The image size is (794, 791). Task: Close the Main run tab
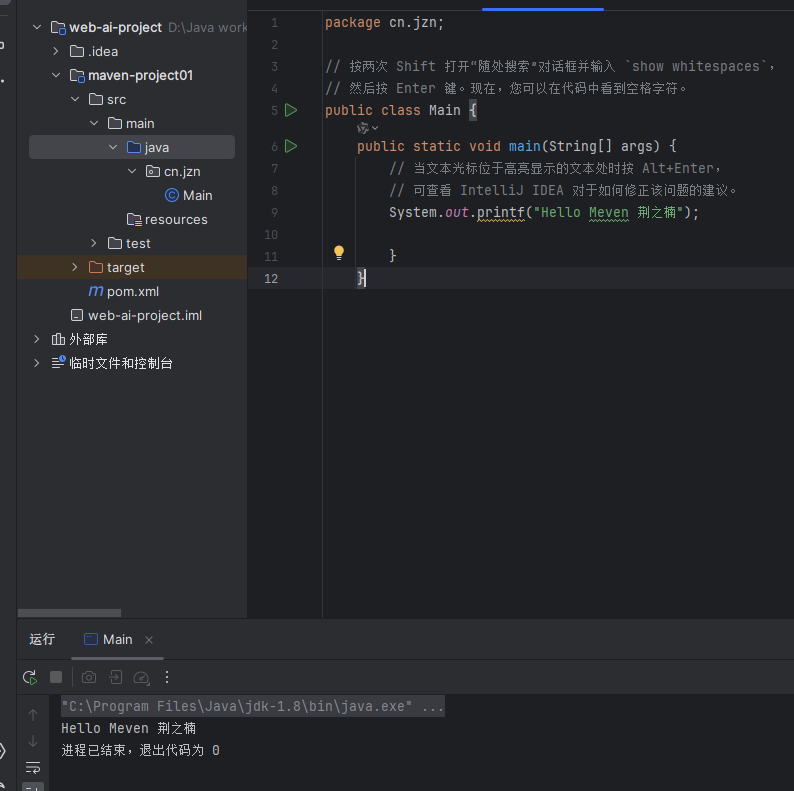point(149,640)
